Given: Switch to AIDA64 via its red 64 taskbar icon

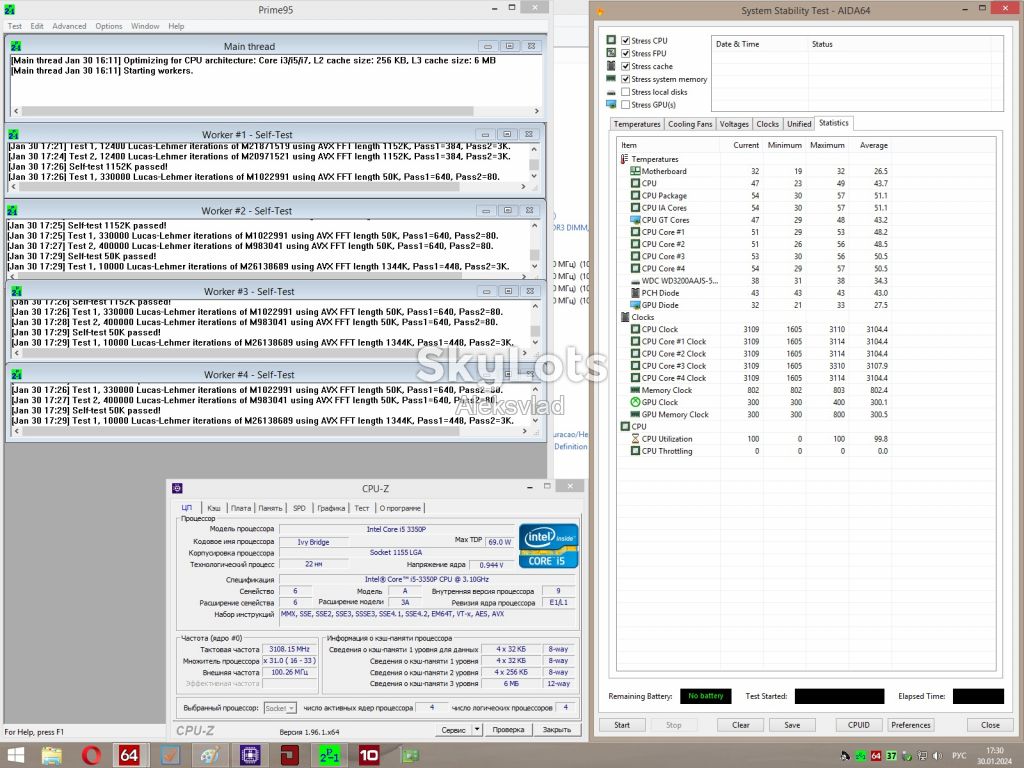Looking at the screenshot, I should (130, 756).
